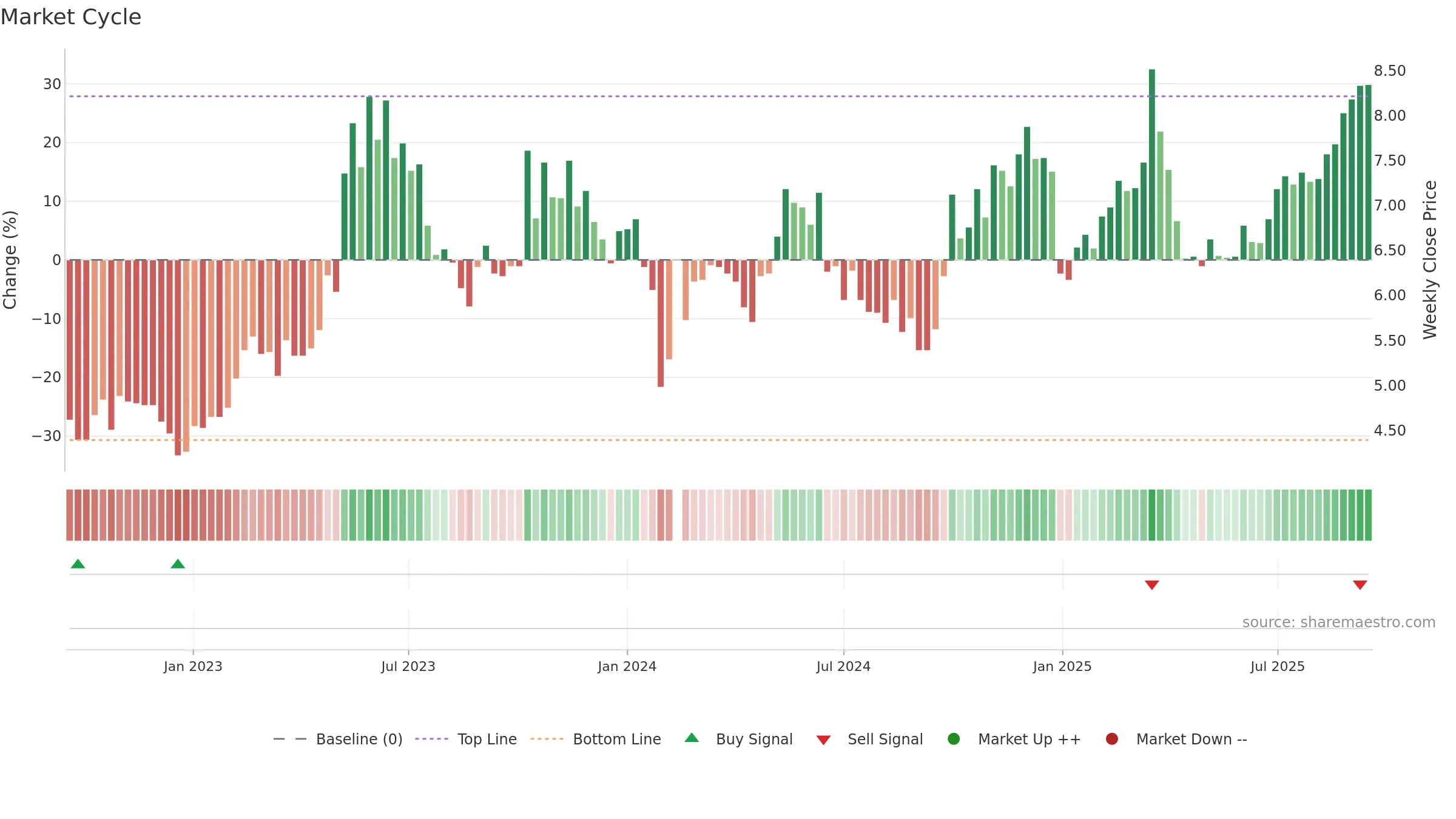Click the Jul 2025 axis label
Screen dimensions: 1456x819
click(x=1278, y=666)
